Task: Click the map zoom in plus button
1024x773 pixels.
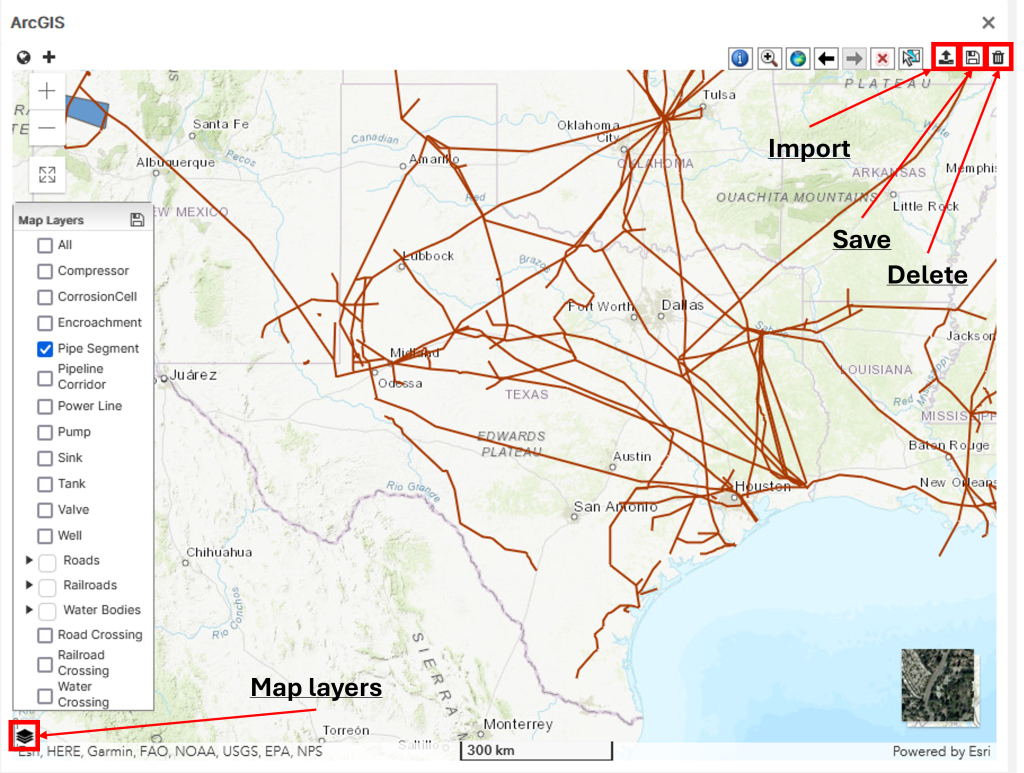Action: click(x=47, y=91)
